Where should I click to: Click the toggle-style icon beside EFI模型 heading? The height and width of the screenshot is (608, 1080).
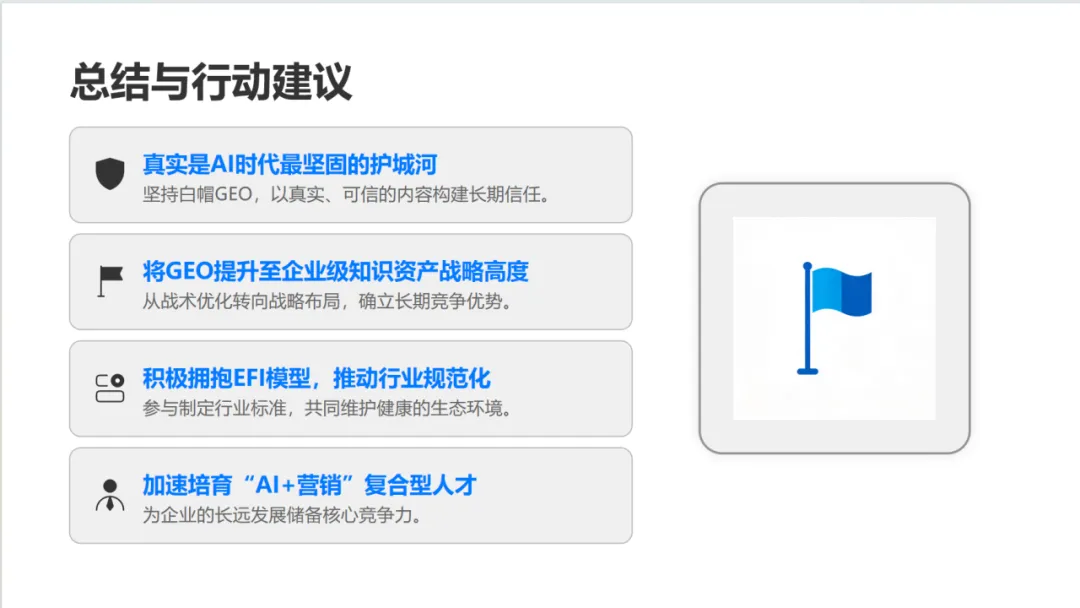tap(110, 388)
